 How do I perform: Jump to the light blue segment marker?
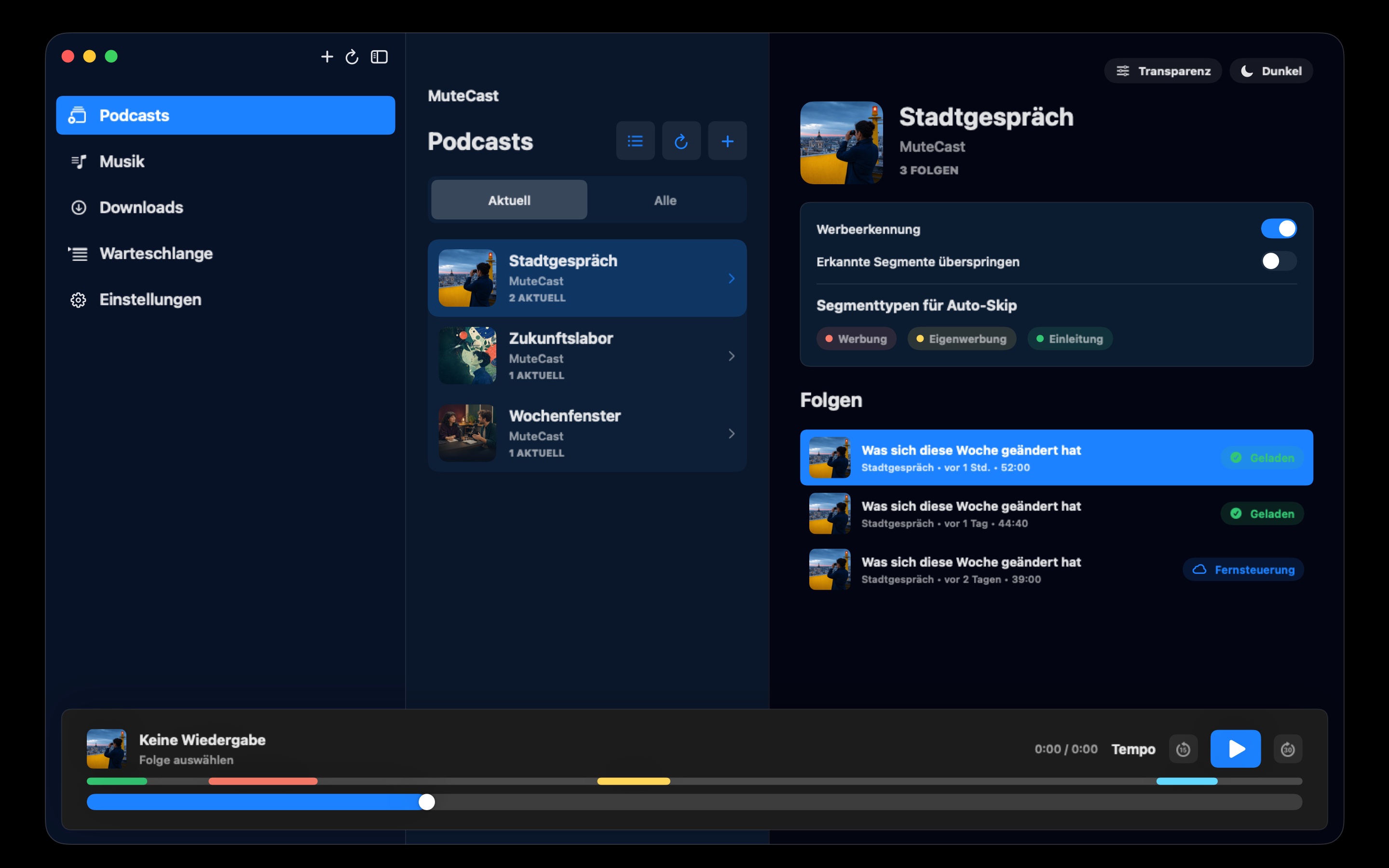[x=1186, y=781]
